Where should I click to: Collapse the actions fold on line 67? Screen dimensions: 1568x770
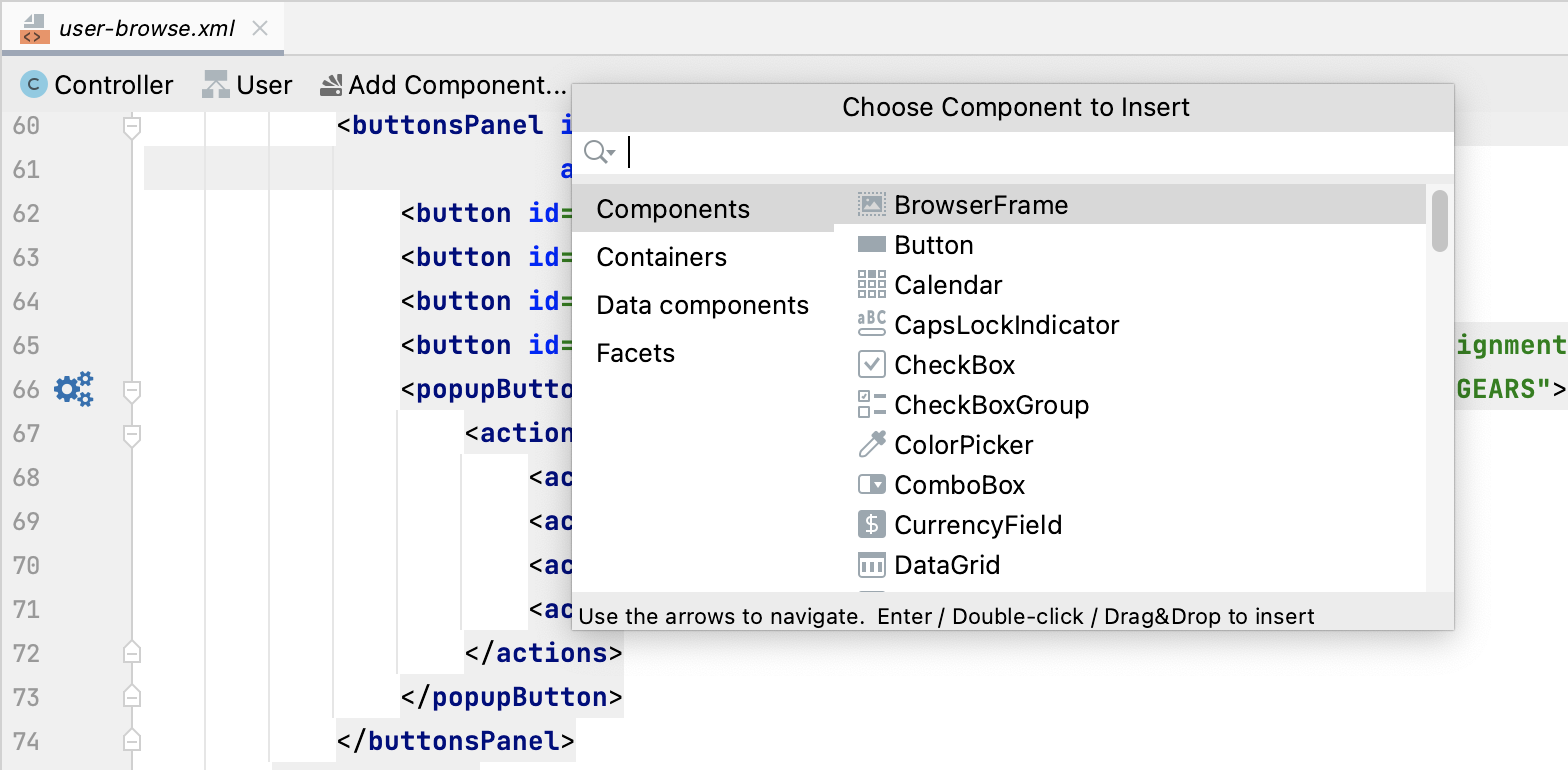(x=131, y=434)
